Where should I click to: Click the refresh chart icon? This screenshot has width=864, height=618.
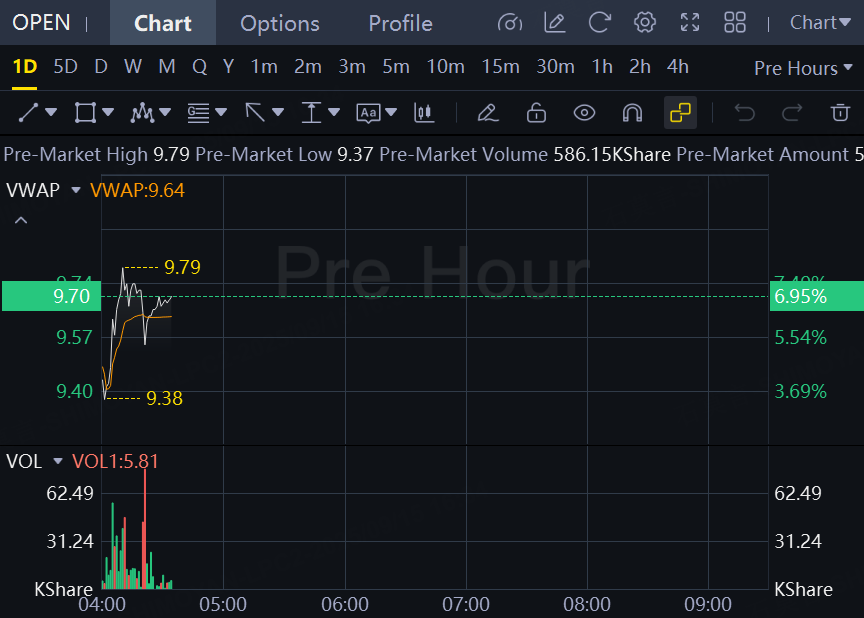pyautogui.click(x=600, y=23)
